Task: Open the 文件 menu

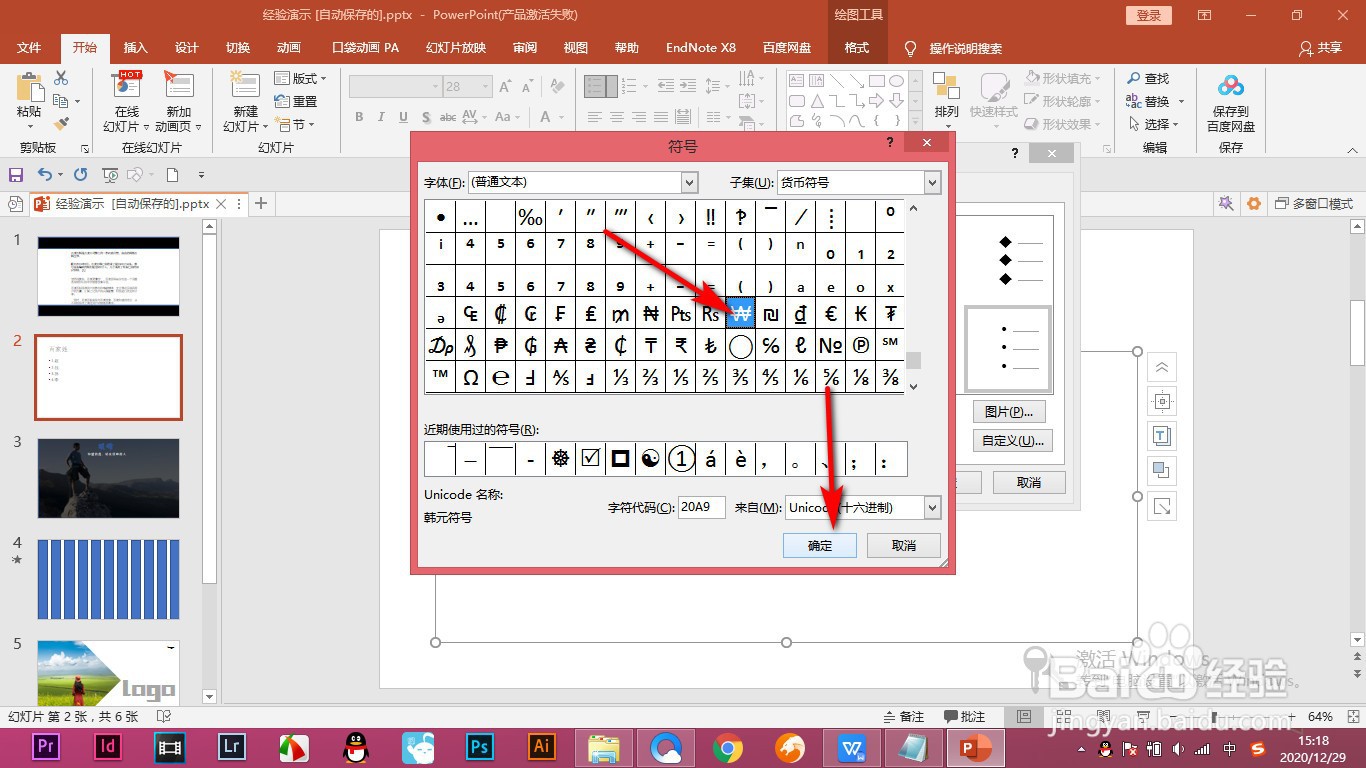Action: [29, 48]
